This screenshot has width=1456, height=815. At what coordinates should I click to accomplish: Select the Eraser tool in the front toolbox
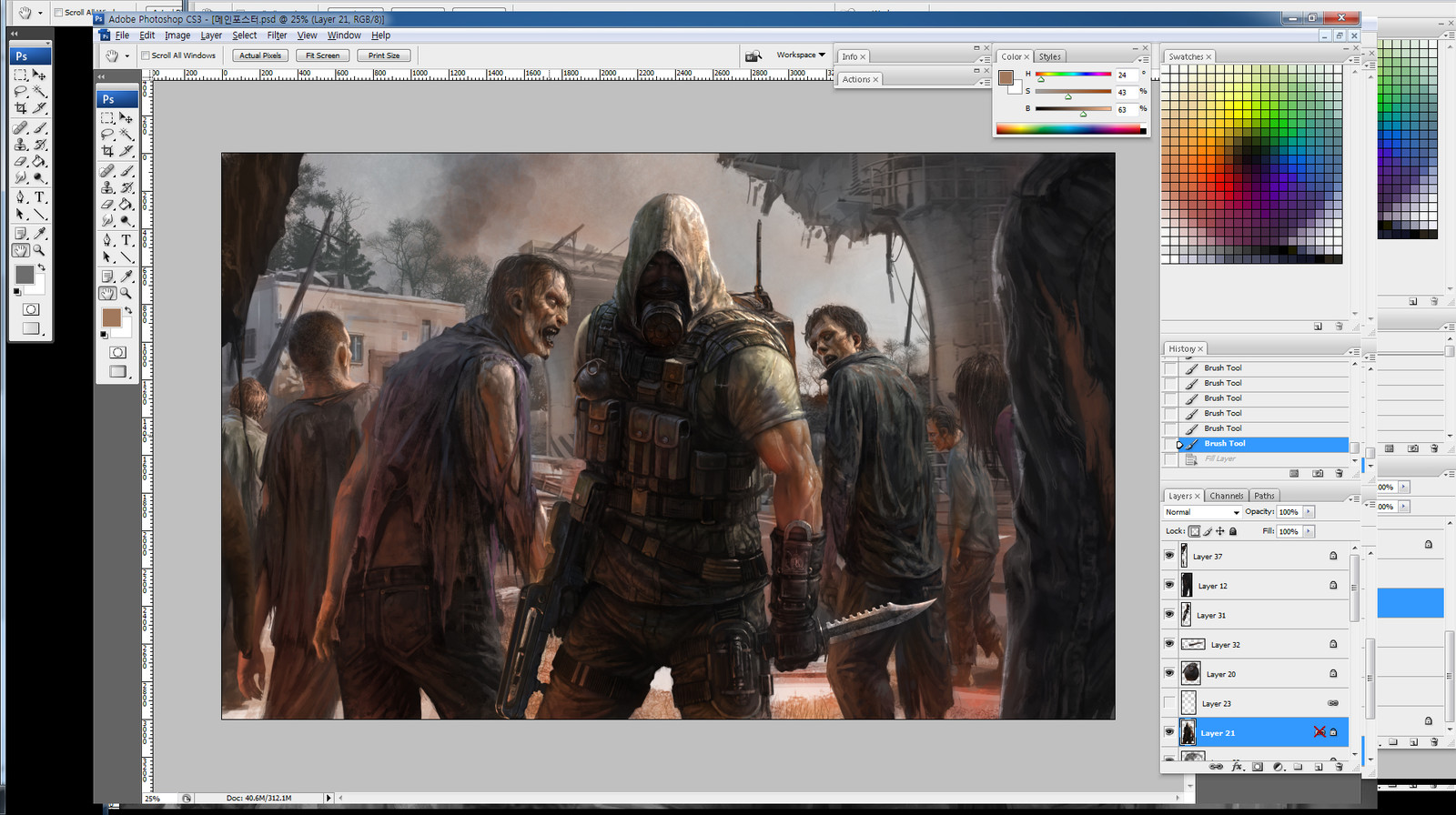click(x=107, y=204)
